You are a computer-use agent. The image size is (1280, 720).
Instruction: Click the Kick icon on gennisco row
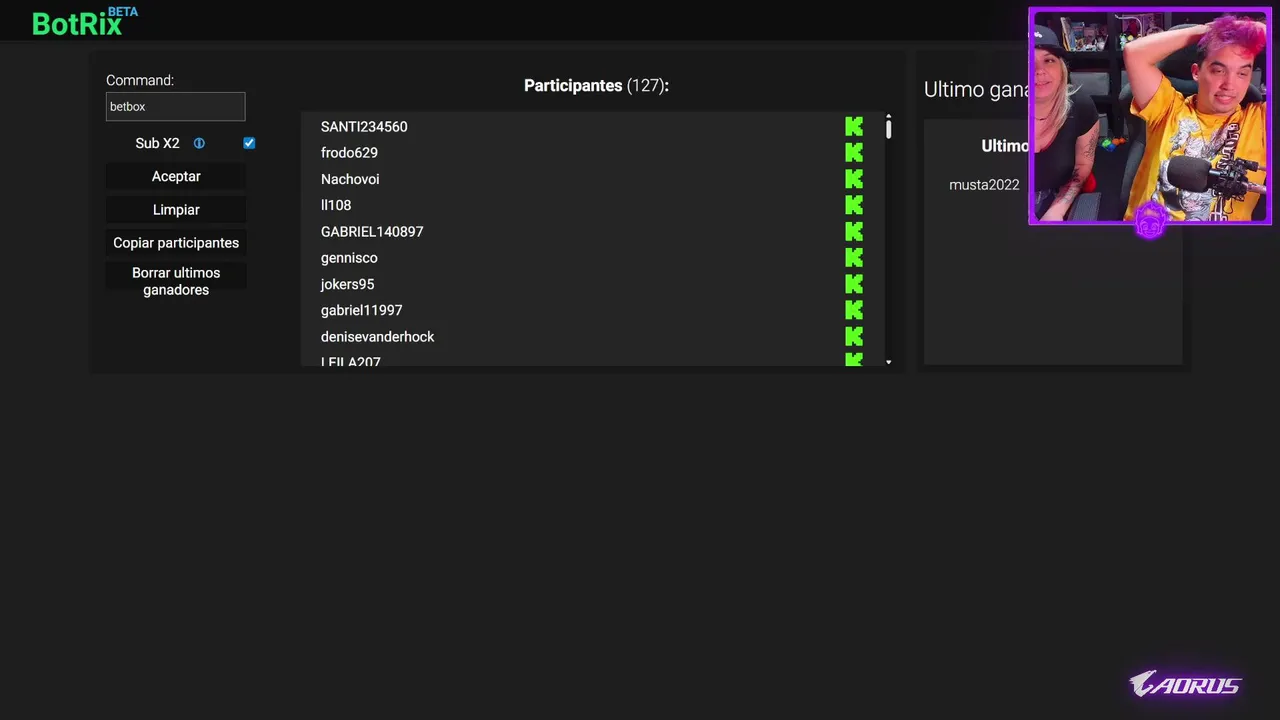click(x=853, y=258)
